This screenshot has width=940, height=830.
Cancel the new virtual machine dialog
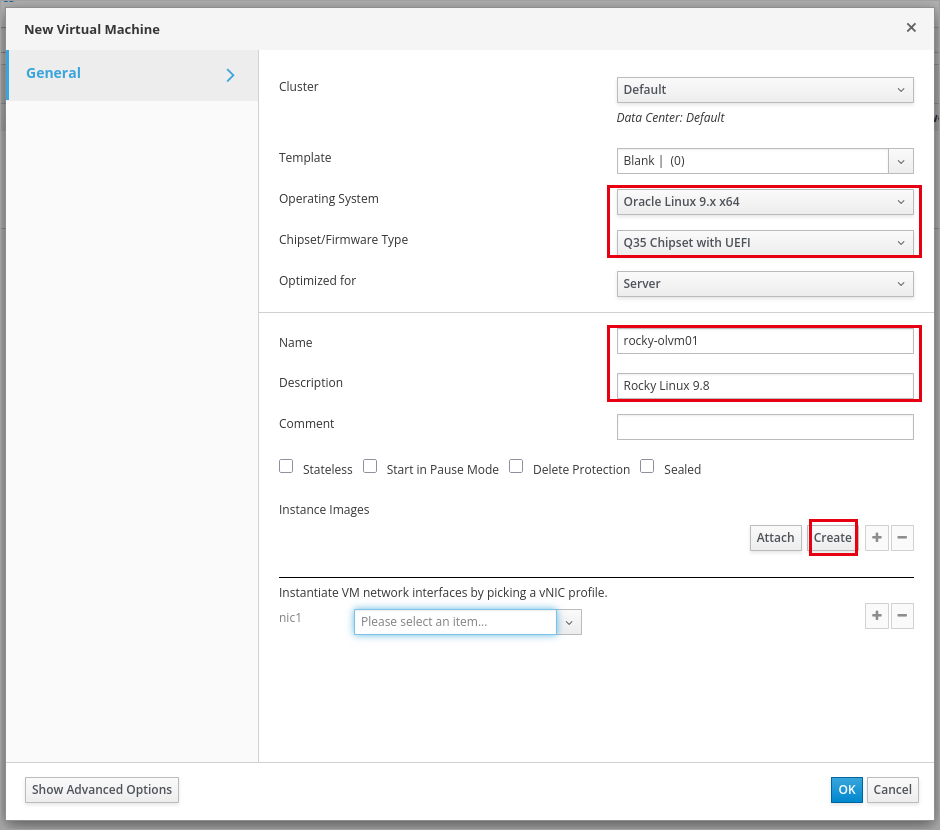click(x=892, y=790)
